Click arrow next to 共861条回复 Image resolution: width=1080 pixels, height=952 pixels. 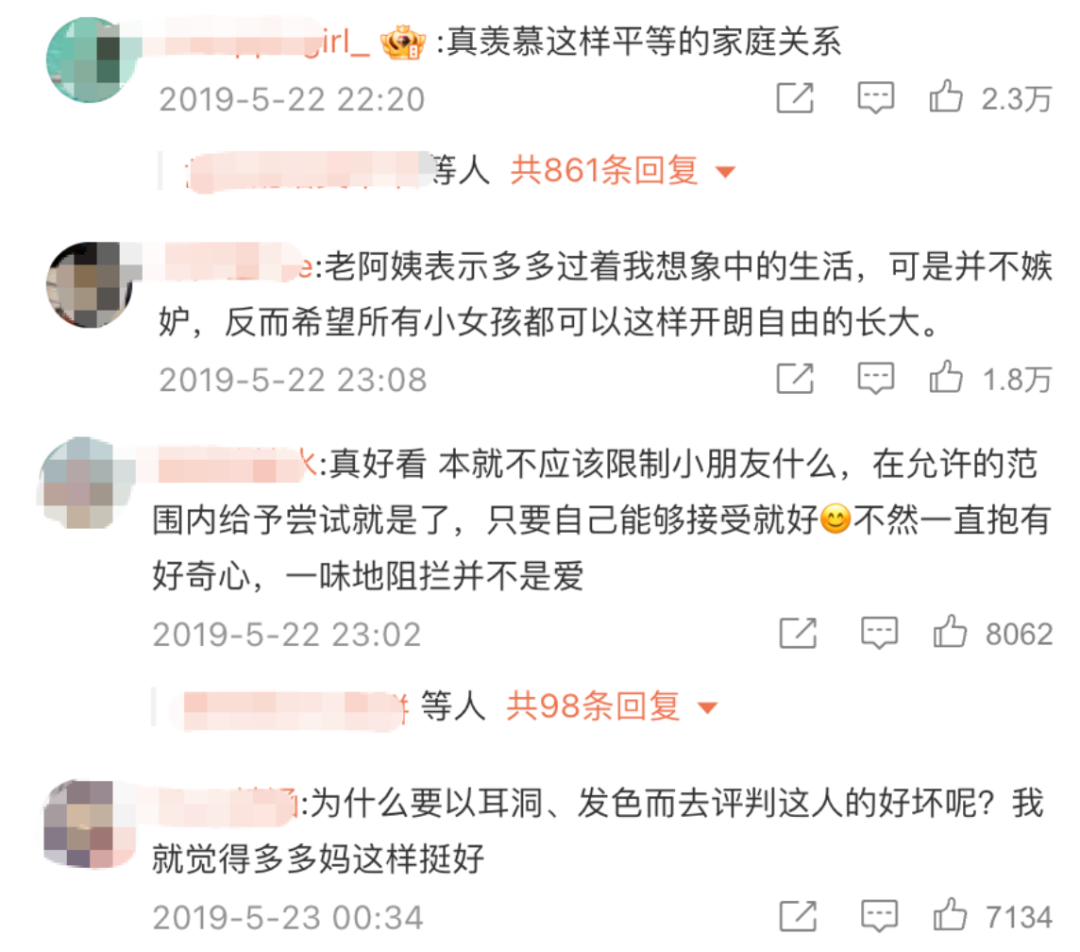pos(725,172)
